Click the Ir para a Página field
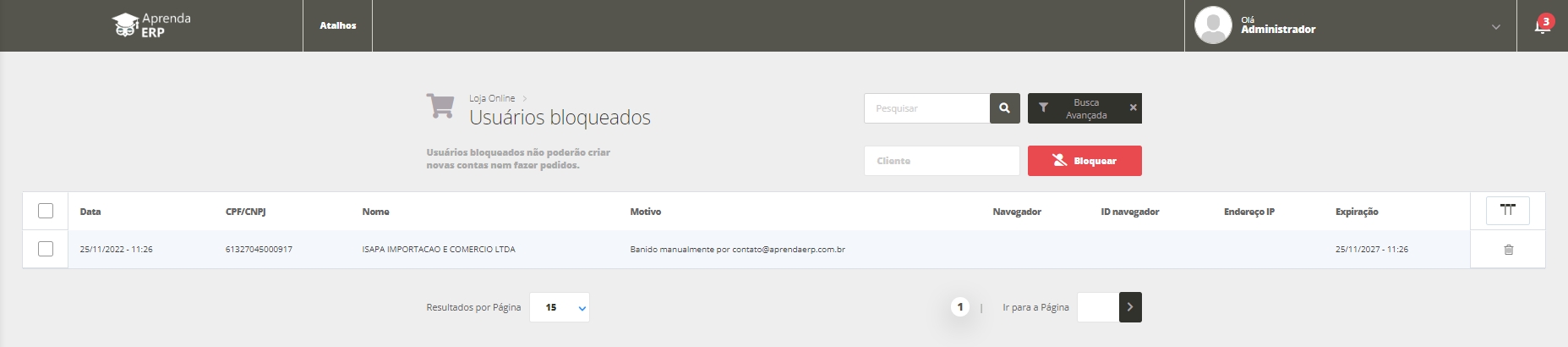The width and height of the screenshot is (1568, 347). tap(1097, 307)
